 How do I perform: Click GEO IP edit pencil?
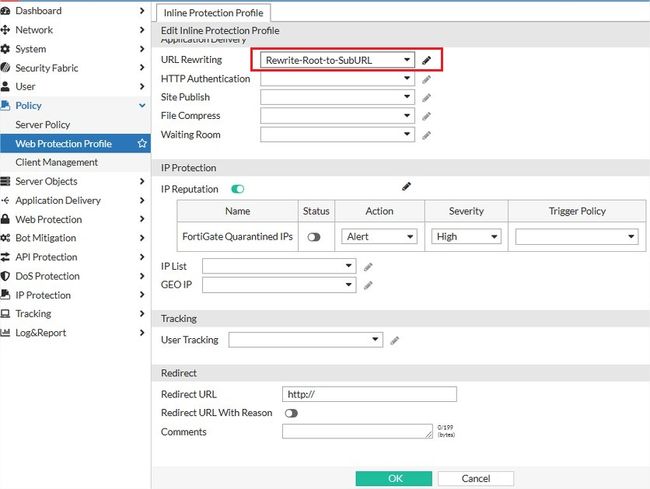coord(368,285)
